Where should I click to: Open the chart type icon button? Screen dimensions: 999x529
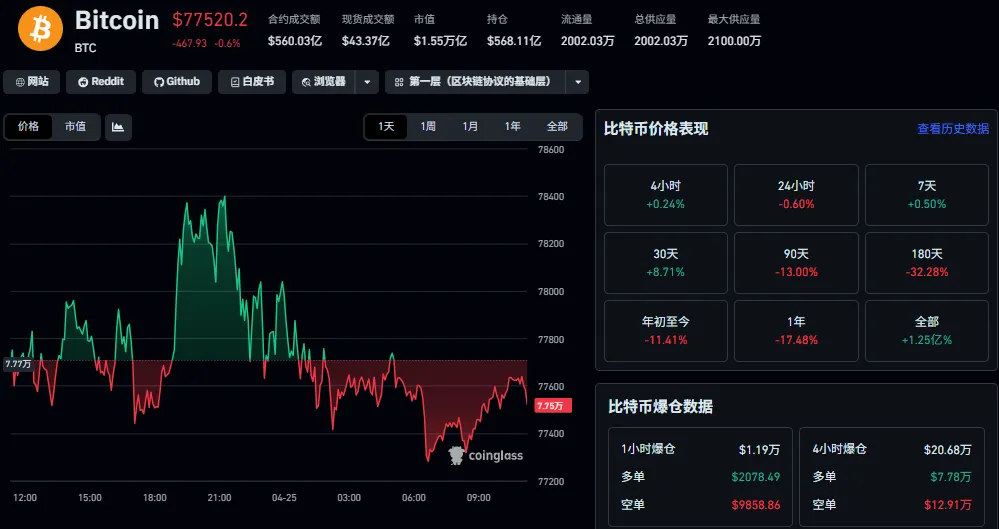tap(118, 127)
